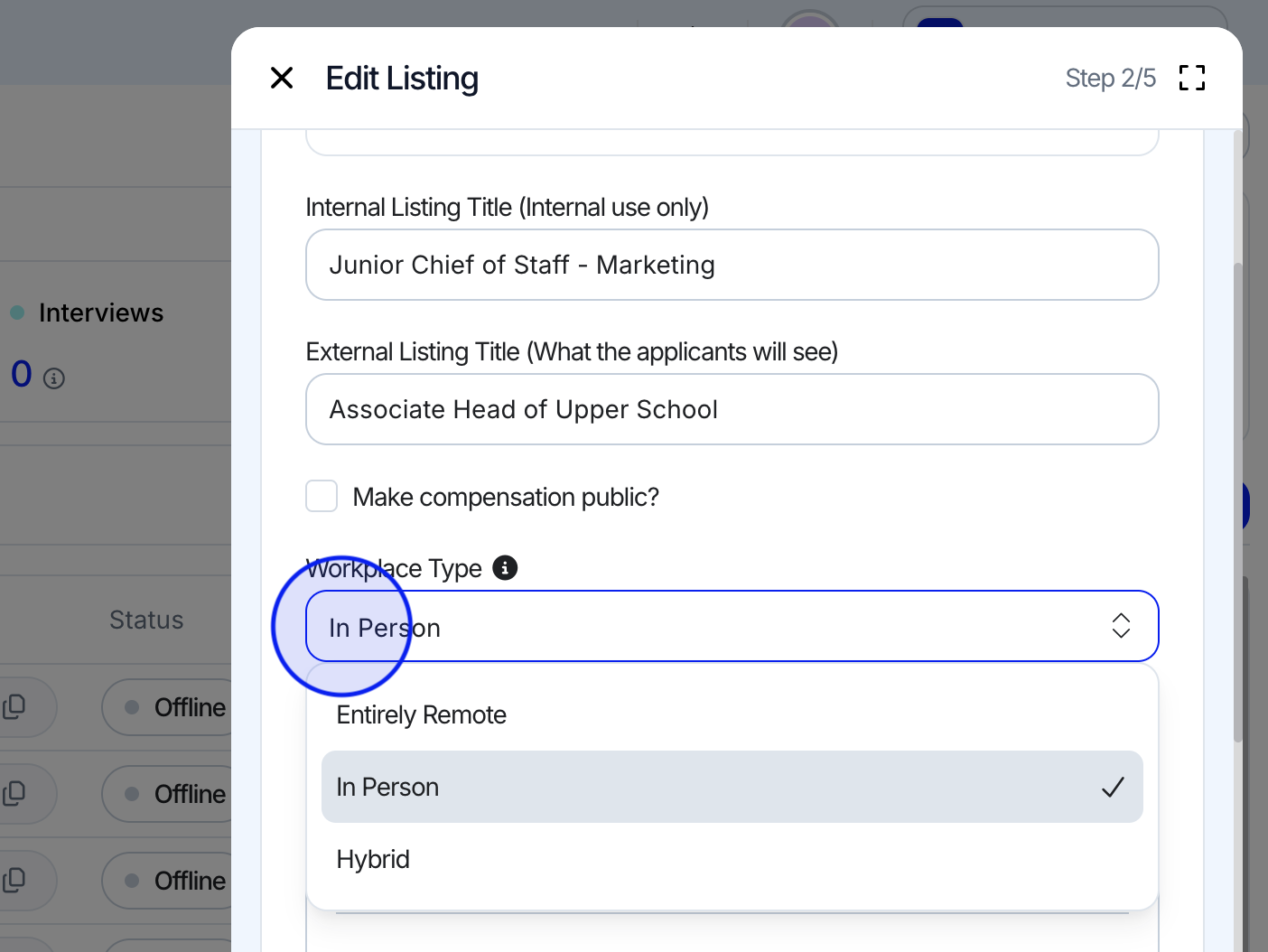The height and width of the screenshot is (952, 1268).
Task: Pick In Person in the dropdown list
Action: click(388, 788)
